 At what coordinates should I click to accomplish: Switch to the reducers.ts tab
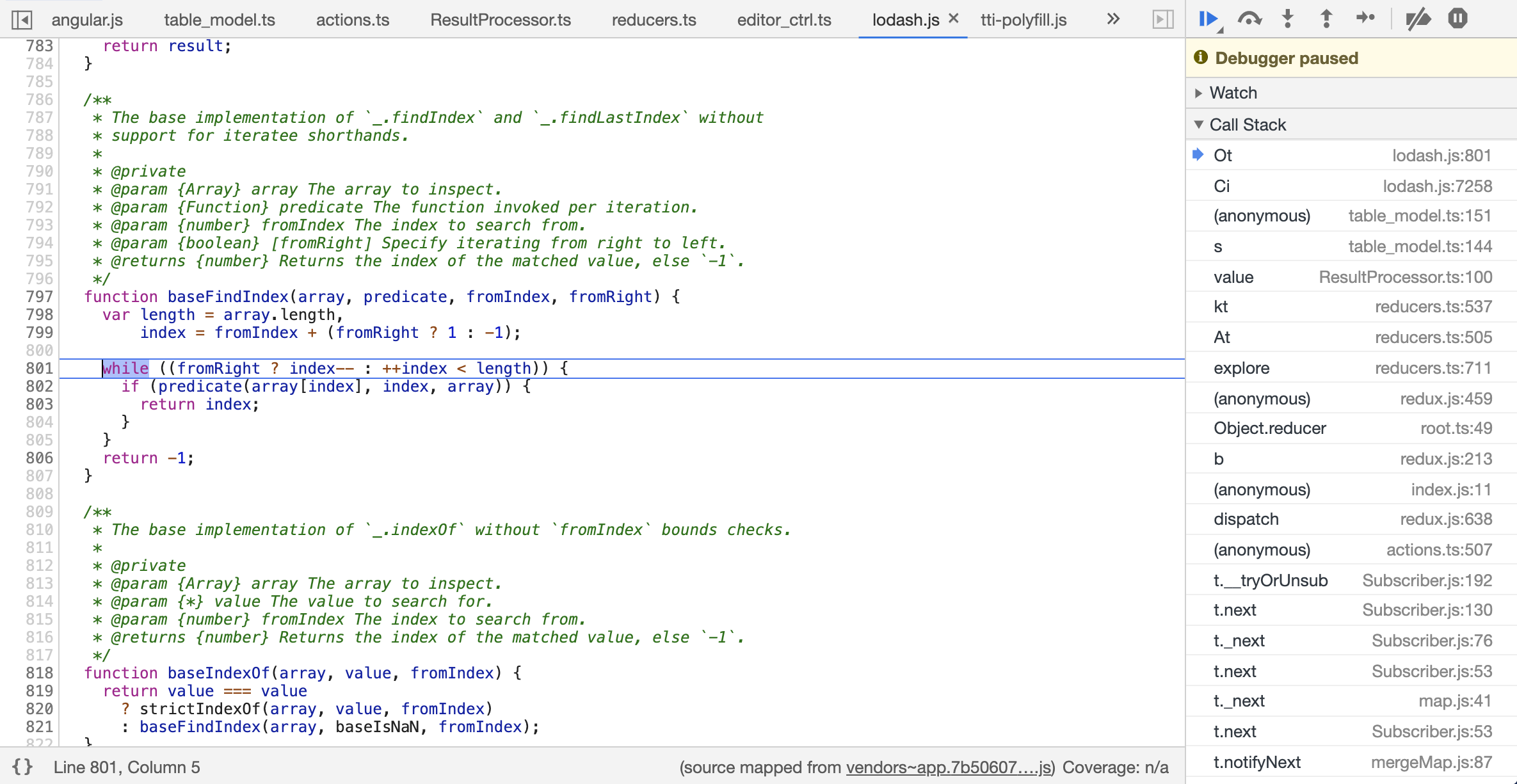(x=654, y=19)
